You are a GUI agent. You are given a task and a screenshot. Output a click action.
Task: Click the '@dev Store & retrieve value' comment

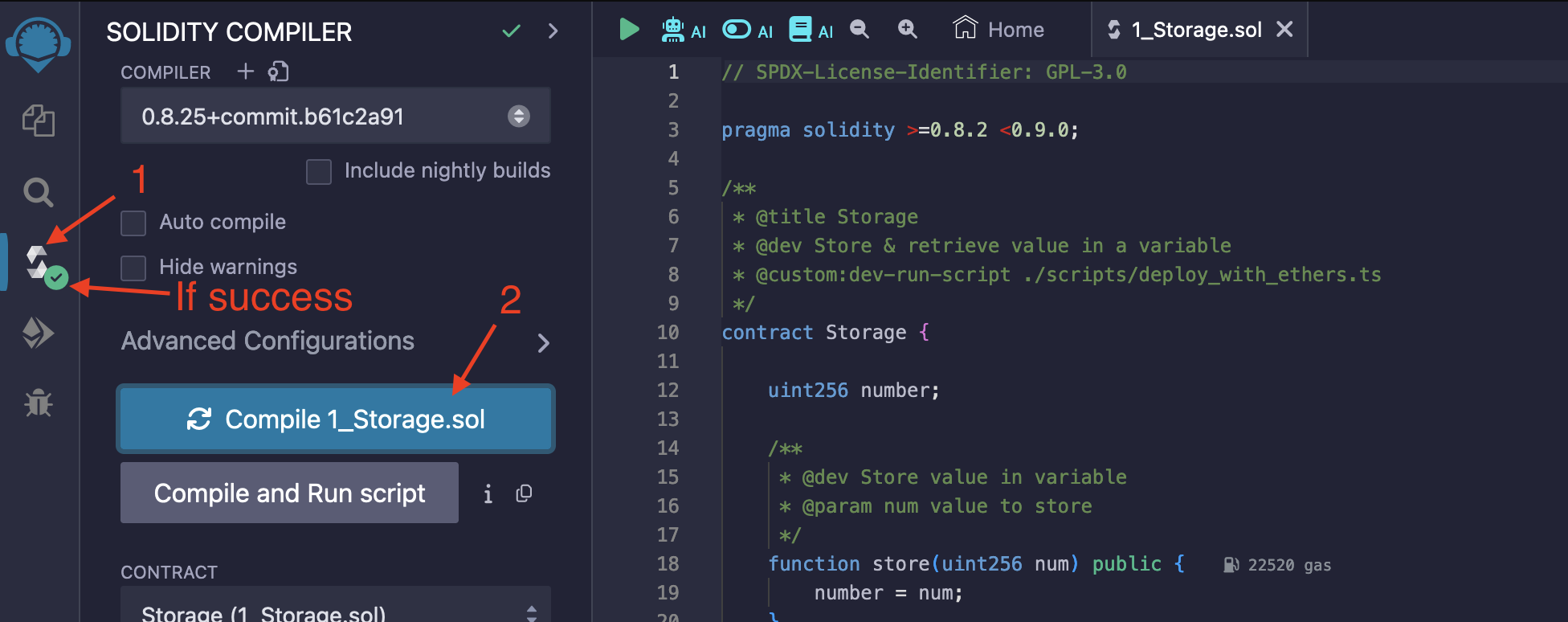tap(982, 246)
